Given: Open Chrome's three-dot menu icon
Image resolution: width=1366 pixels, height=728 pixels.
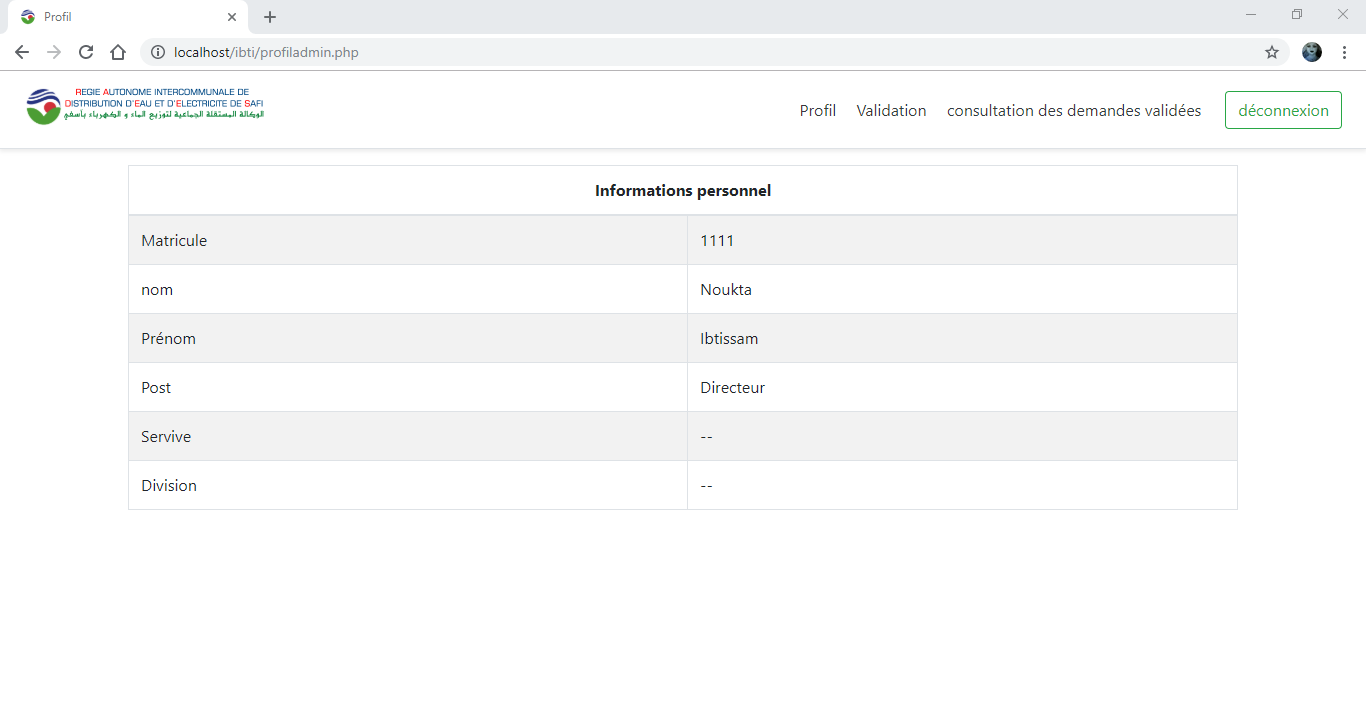Looking at the screenshot, I should tap(1343, 51).
